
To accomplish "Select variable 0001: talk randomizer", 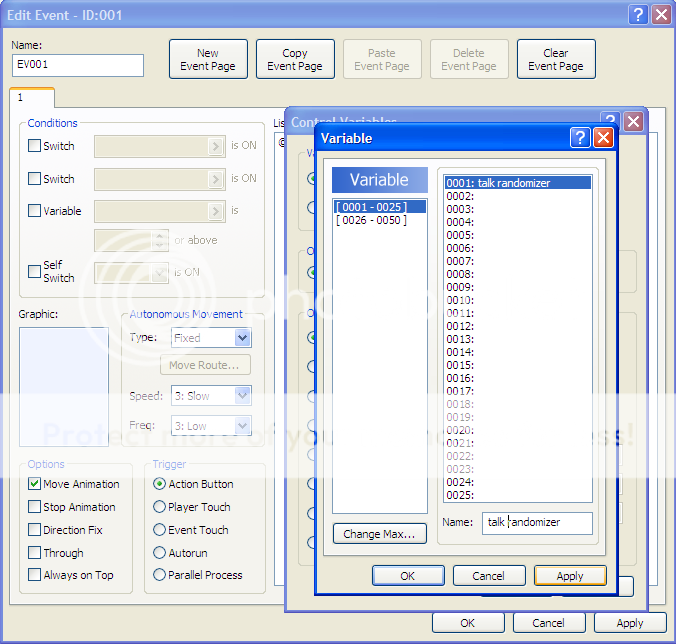I will (517, 183).
